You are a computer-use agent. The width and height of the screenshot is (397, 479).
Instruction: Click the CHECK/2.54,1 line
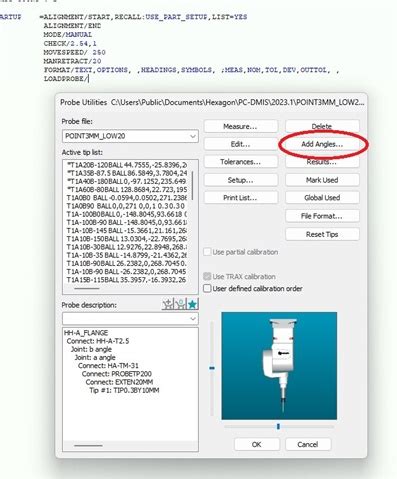[70, 44]
